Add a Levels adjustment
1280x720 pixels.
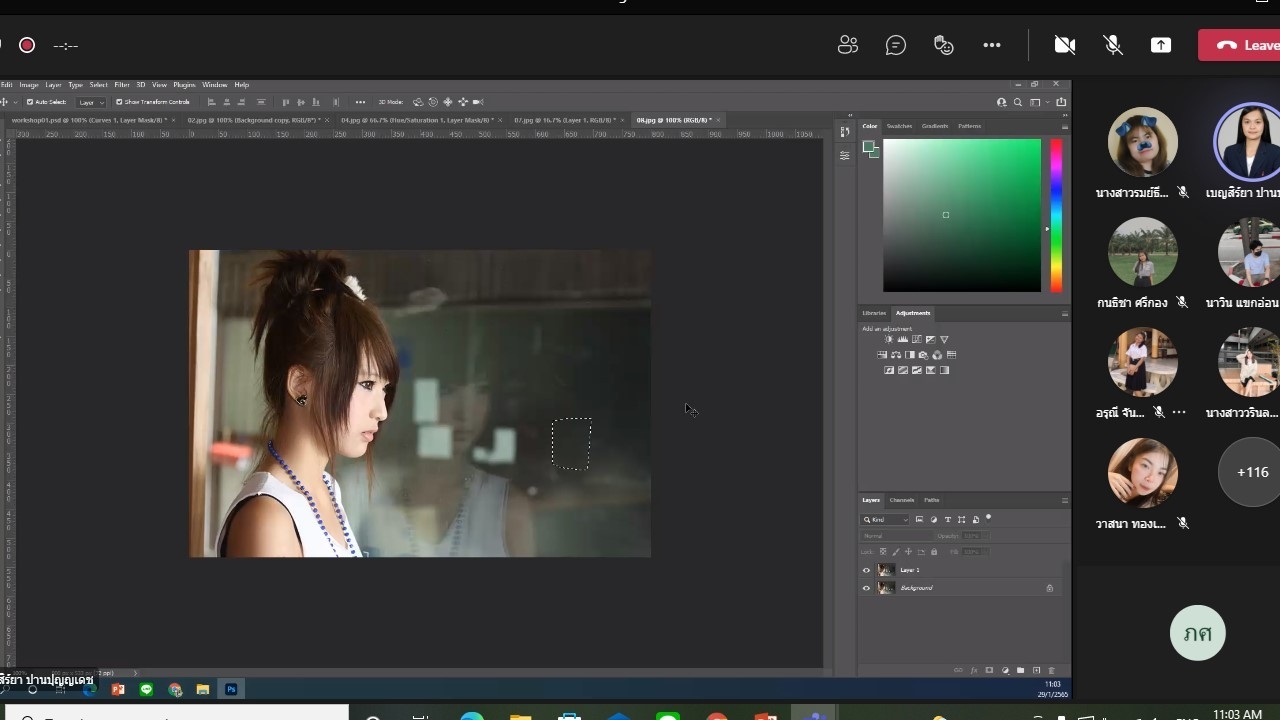coord(903,339)
